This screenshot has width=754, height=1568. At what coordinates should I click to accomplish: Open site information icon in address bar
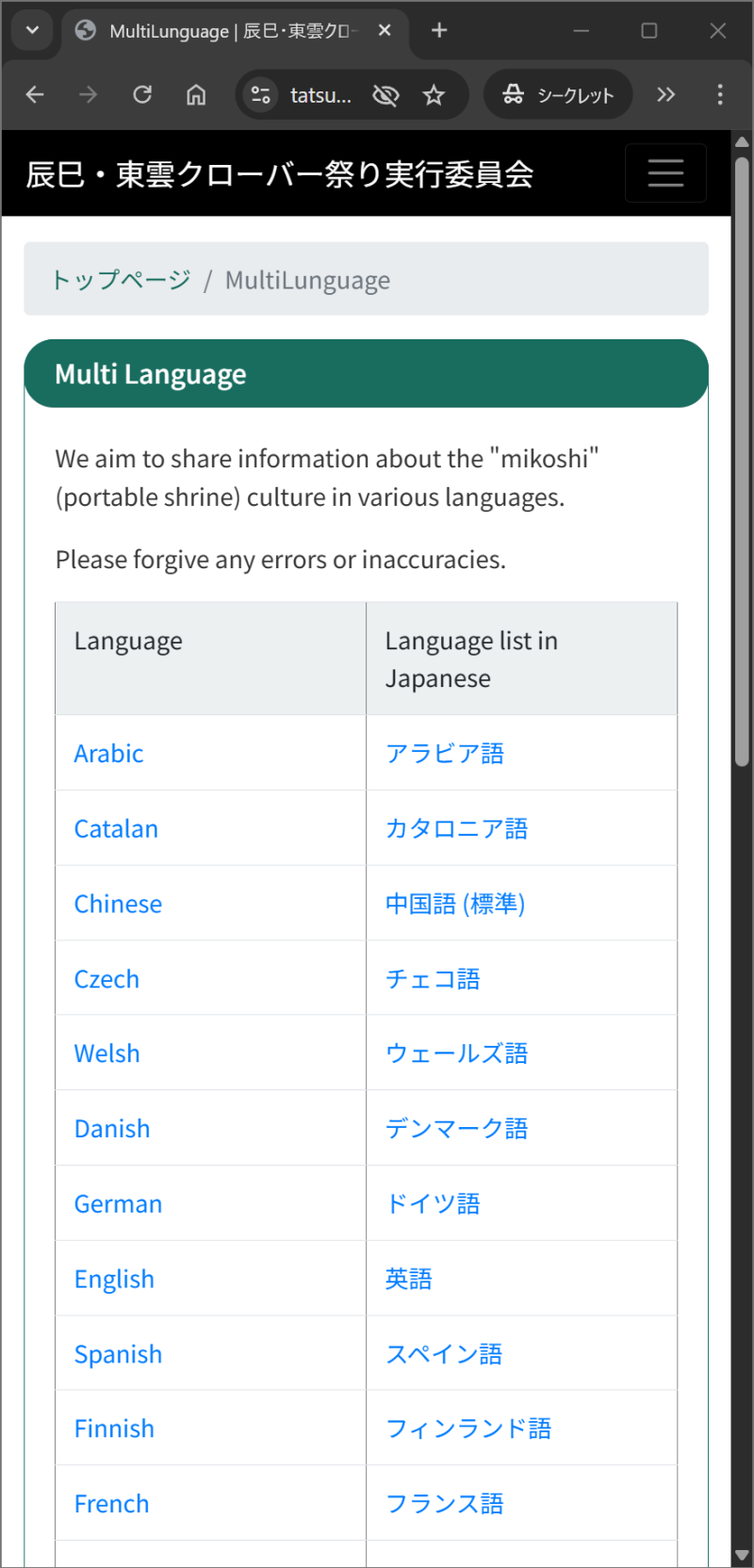tap(260, 94)
